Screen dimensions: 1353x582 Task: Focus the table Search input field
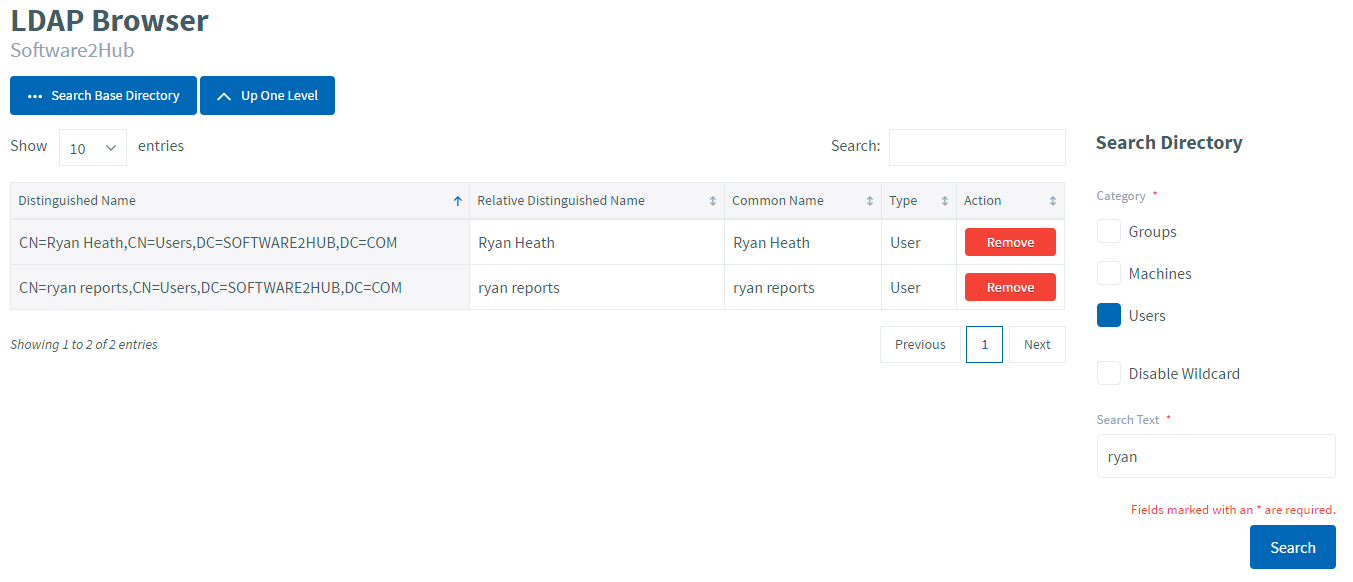(x=977, y=147)
